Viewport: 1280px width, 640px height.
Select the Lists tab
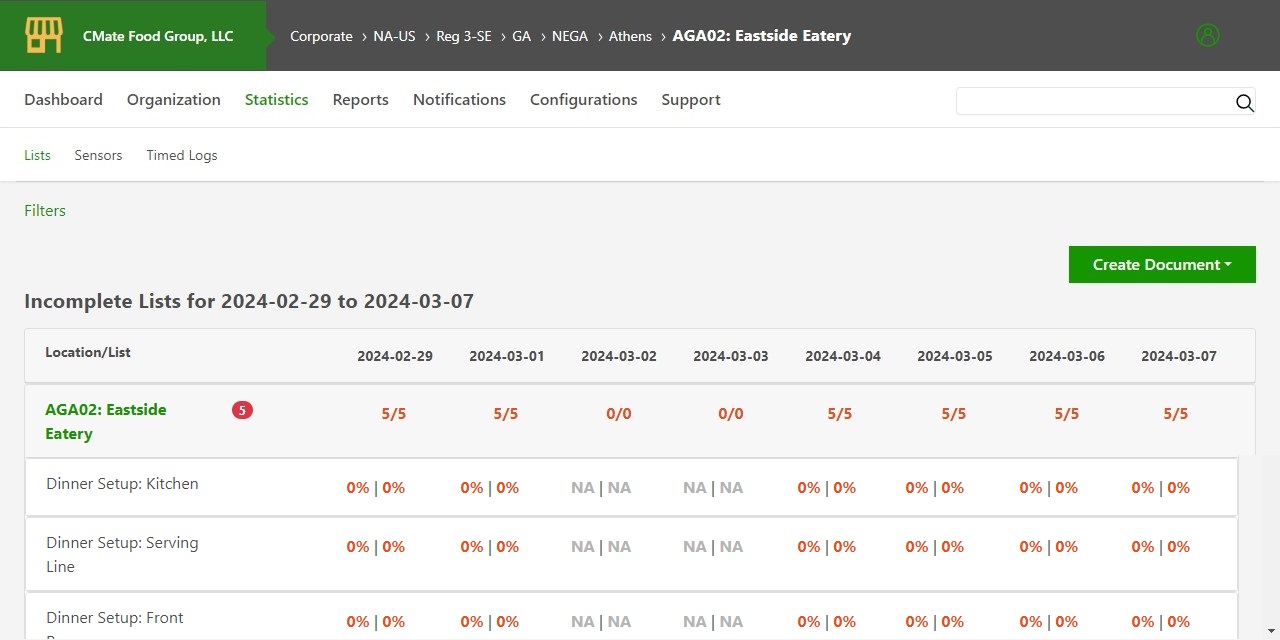[x=37, y=155]
